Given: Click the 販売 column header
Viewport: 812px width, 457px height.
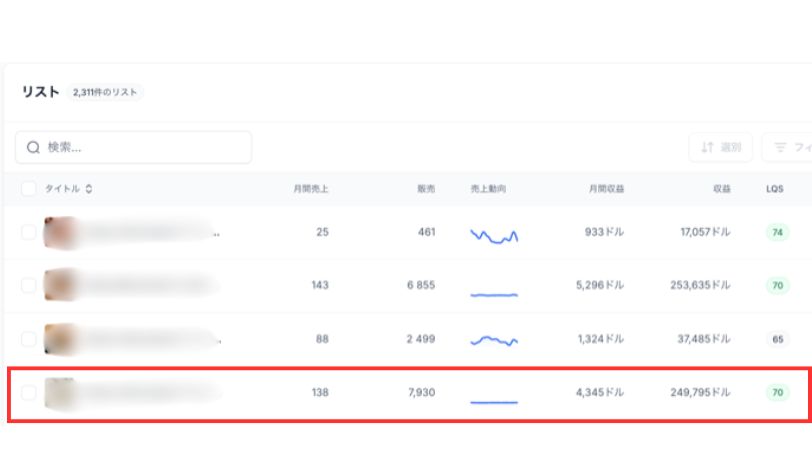Looking at the screenshot, I should pos(426,188).
